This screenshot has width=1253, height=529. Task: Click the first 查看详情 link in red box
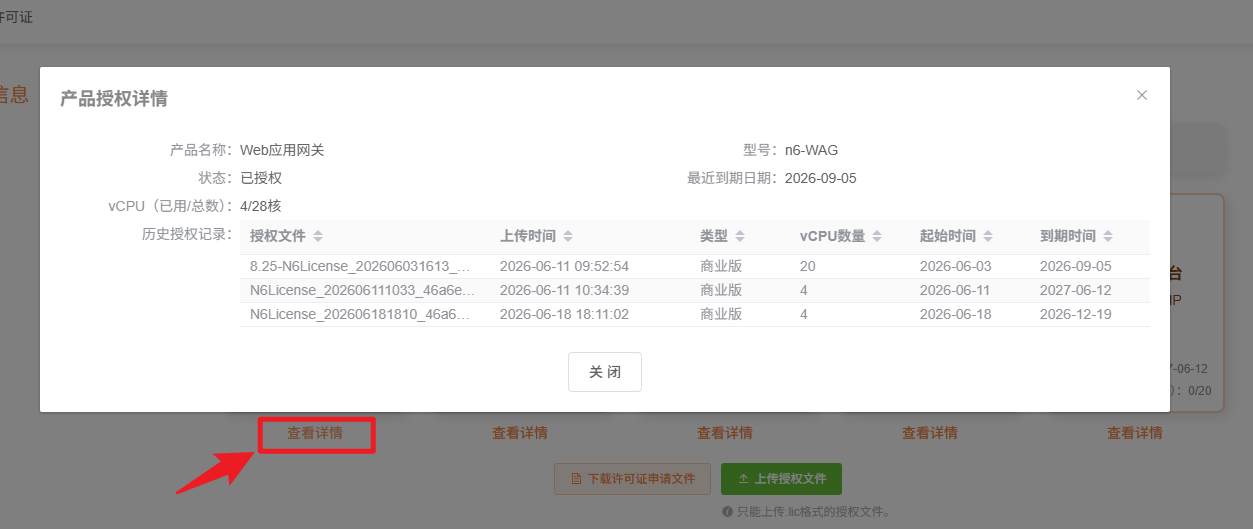(x=315, y=433)
